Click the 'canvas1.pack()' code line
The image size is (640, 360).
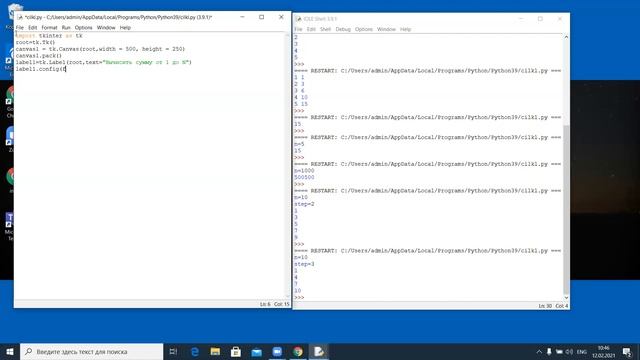pos(39,56)
